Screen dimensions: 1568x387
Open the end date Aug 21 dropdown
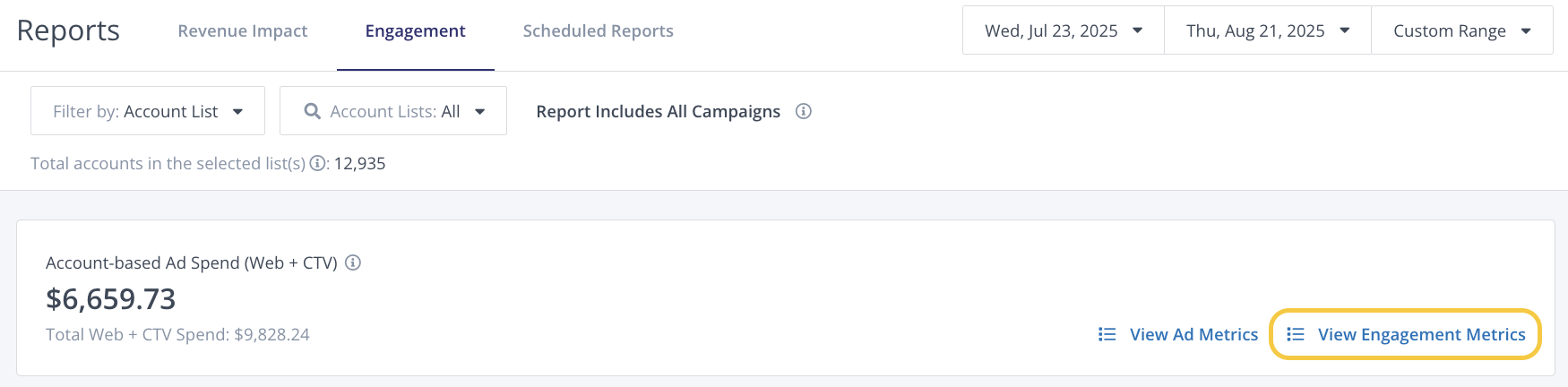click(x=1267, y=30)
